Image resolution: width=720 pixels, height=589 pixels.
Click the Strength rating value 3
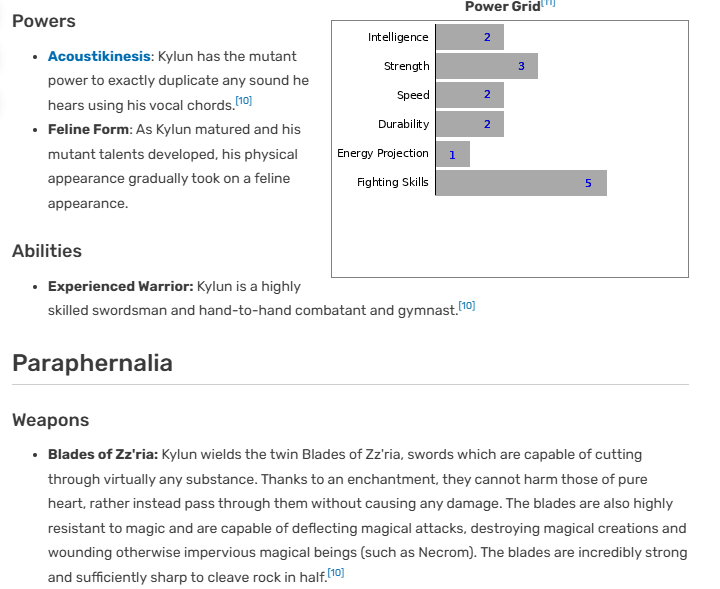[521, 66]
